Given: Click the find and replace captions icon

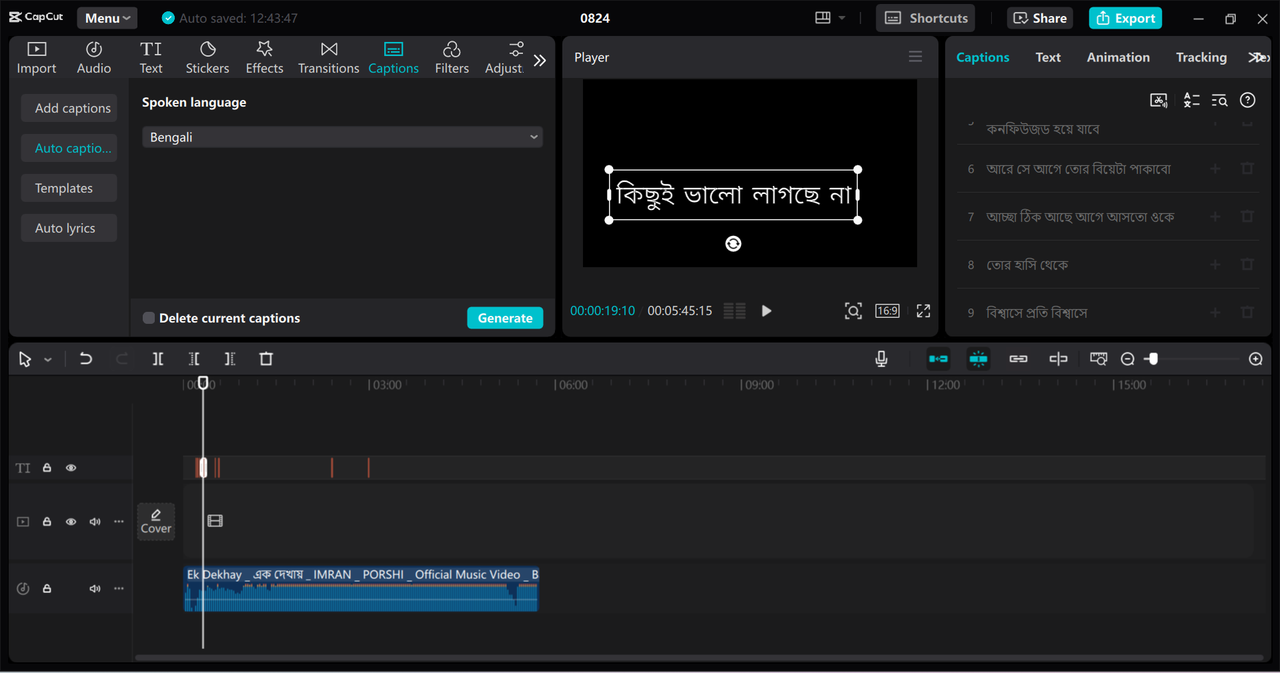Looking at the screenshot, I should click(1219, 100).
